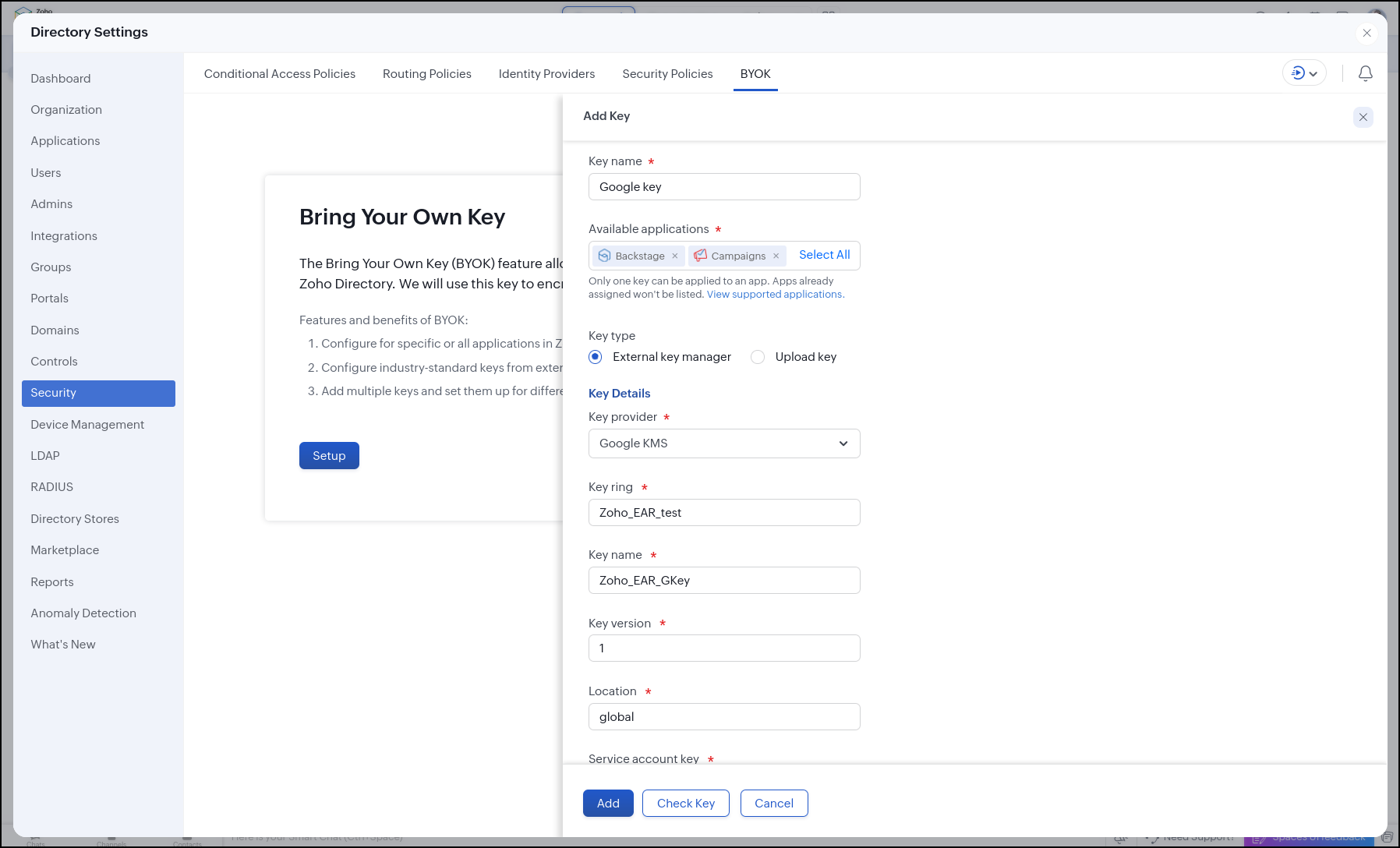Focus the Key name field containing Google key

[724, 187]
